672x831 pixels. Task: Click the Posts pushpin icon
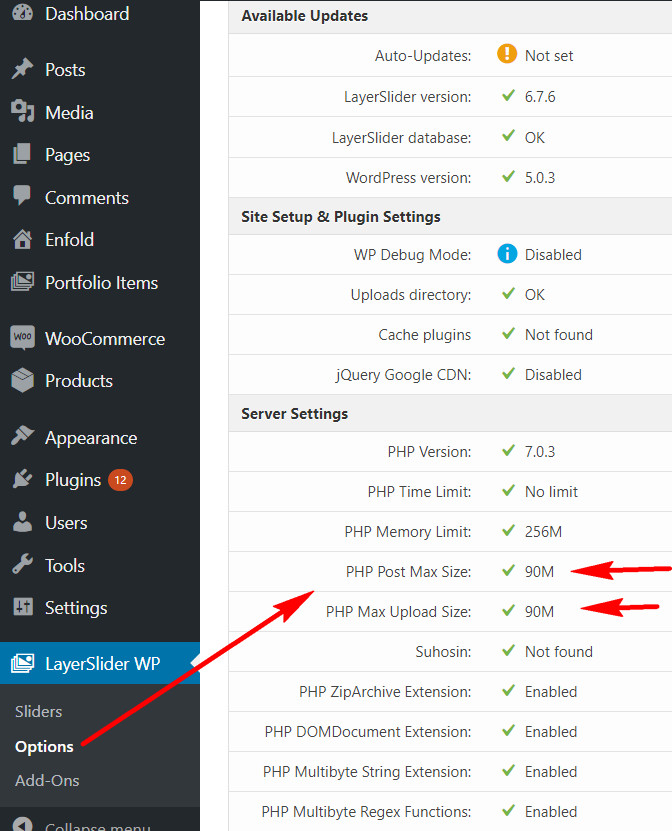[22, 69]
